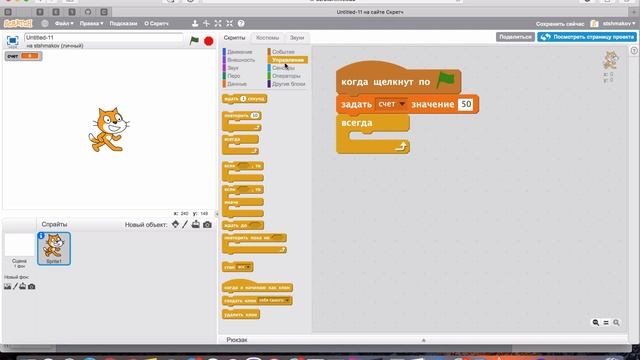Open the language globe menu
The height and width of the screenshot is (360, 640).
click(x=45, y=23)
